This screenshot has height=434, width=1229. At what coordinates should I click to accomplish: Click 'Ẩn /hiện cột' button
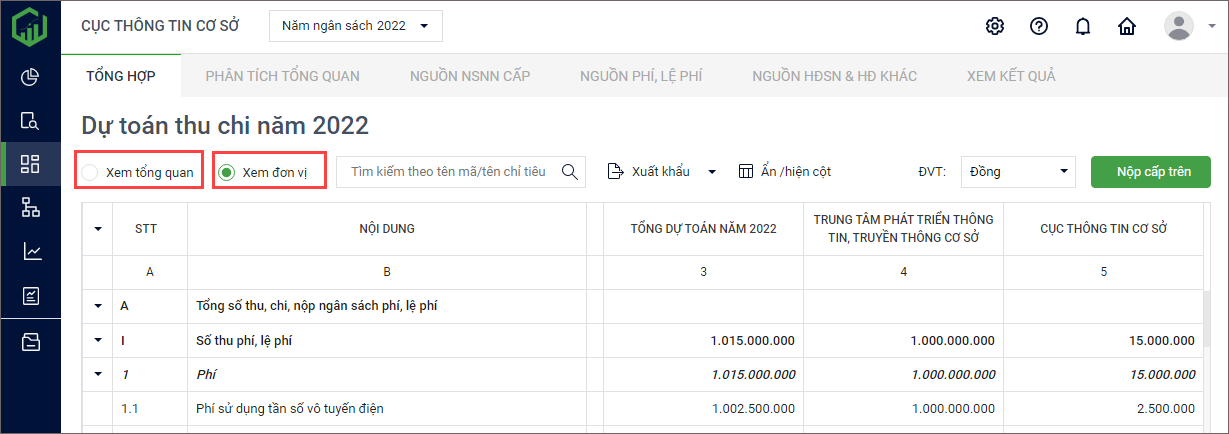click(x=784, y=171)
